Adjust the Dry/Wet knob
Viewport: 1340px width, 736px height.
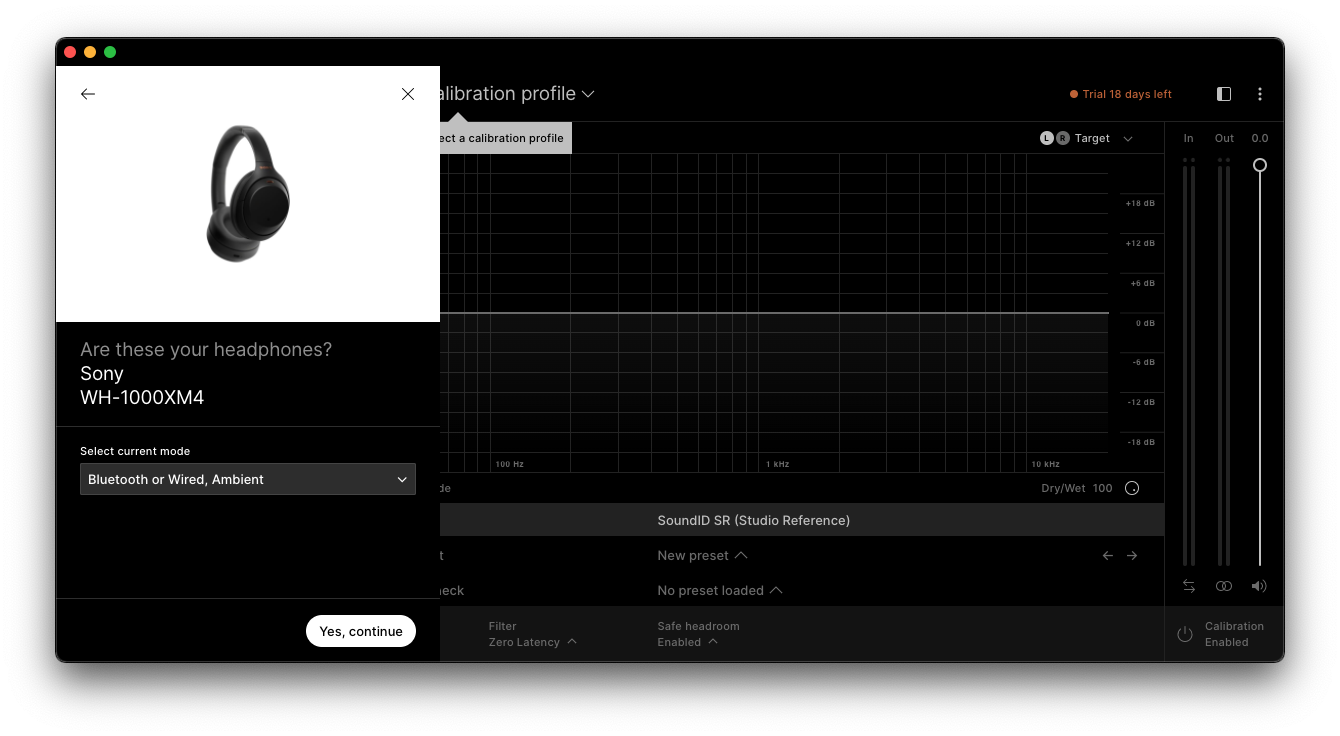[x=1132, y=488]
